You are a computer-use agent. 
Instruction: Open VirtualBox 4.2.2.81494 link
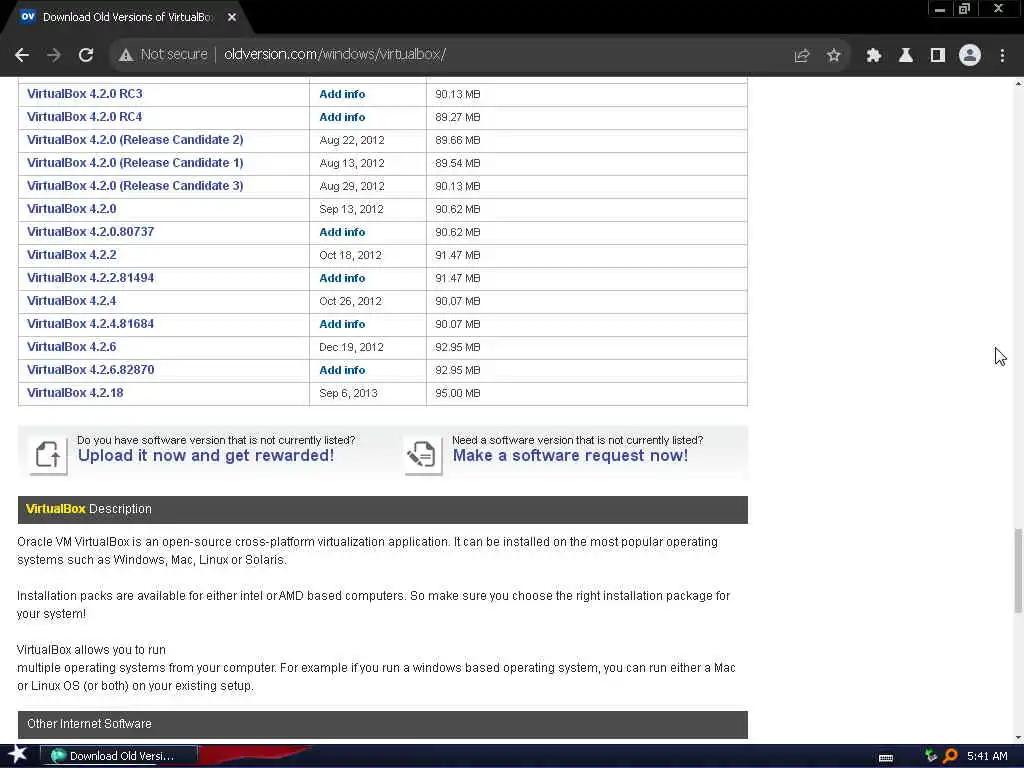click(91, 278)
